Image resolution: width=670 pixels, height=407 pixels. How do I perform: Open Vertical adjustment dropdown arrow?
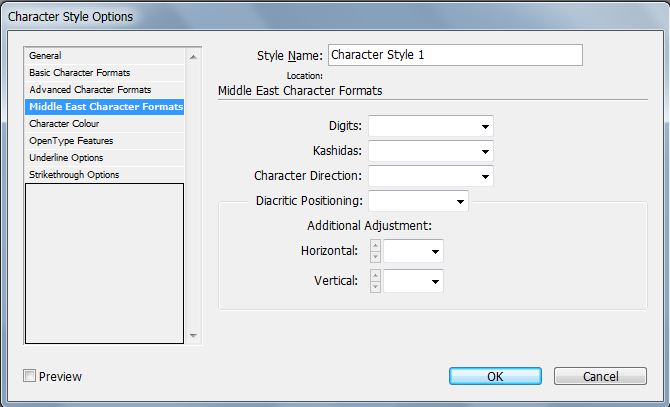436,281
